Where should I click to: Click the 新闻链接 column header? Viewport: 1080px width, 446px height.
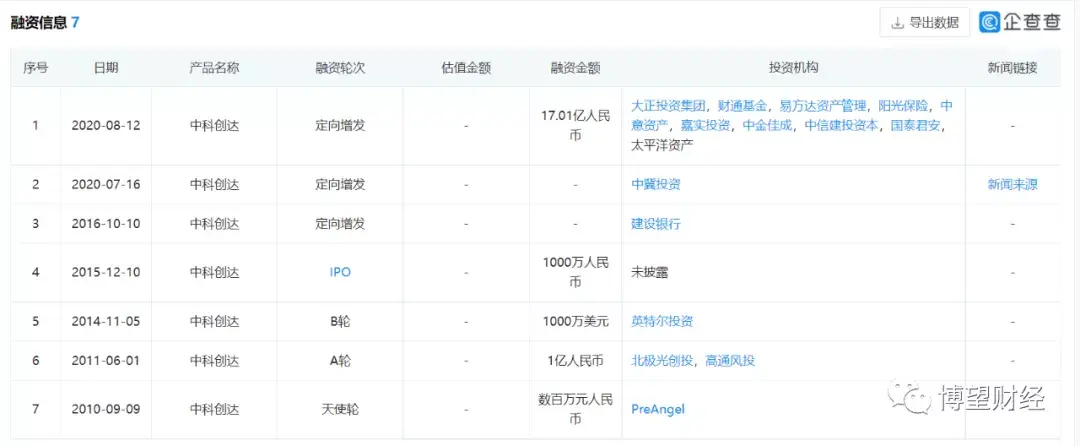(x=1012, y=68)
